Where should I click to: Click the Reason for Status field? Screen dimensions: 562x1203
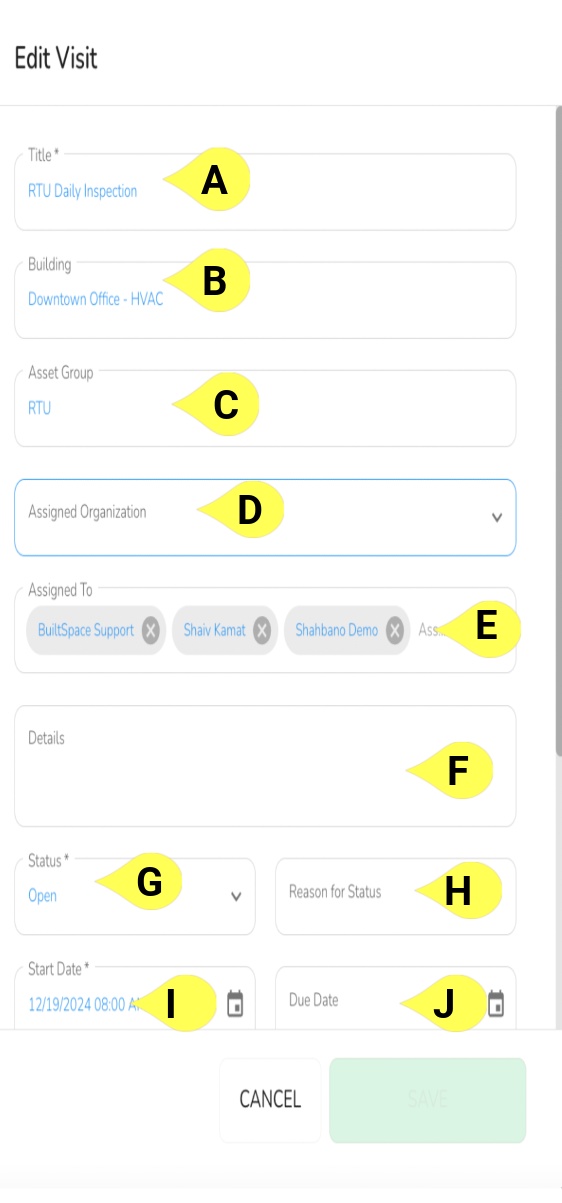point(396,896)
